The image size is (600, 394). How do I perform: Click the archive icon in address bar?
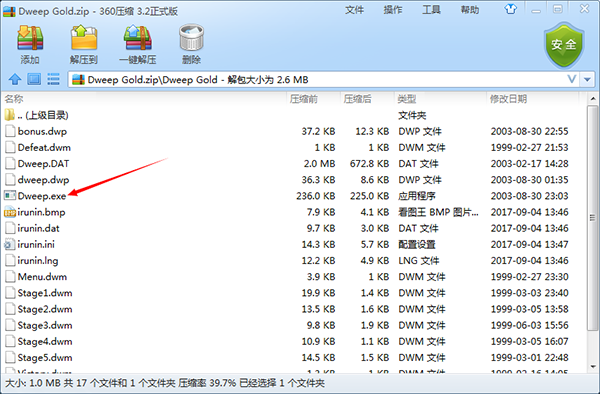pyautogui.click(x=78, y=80)
